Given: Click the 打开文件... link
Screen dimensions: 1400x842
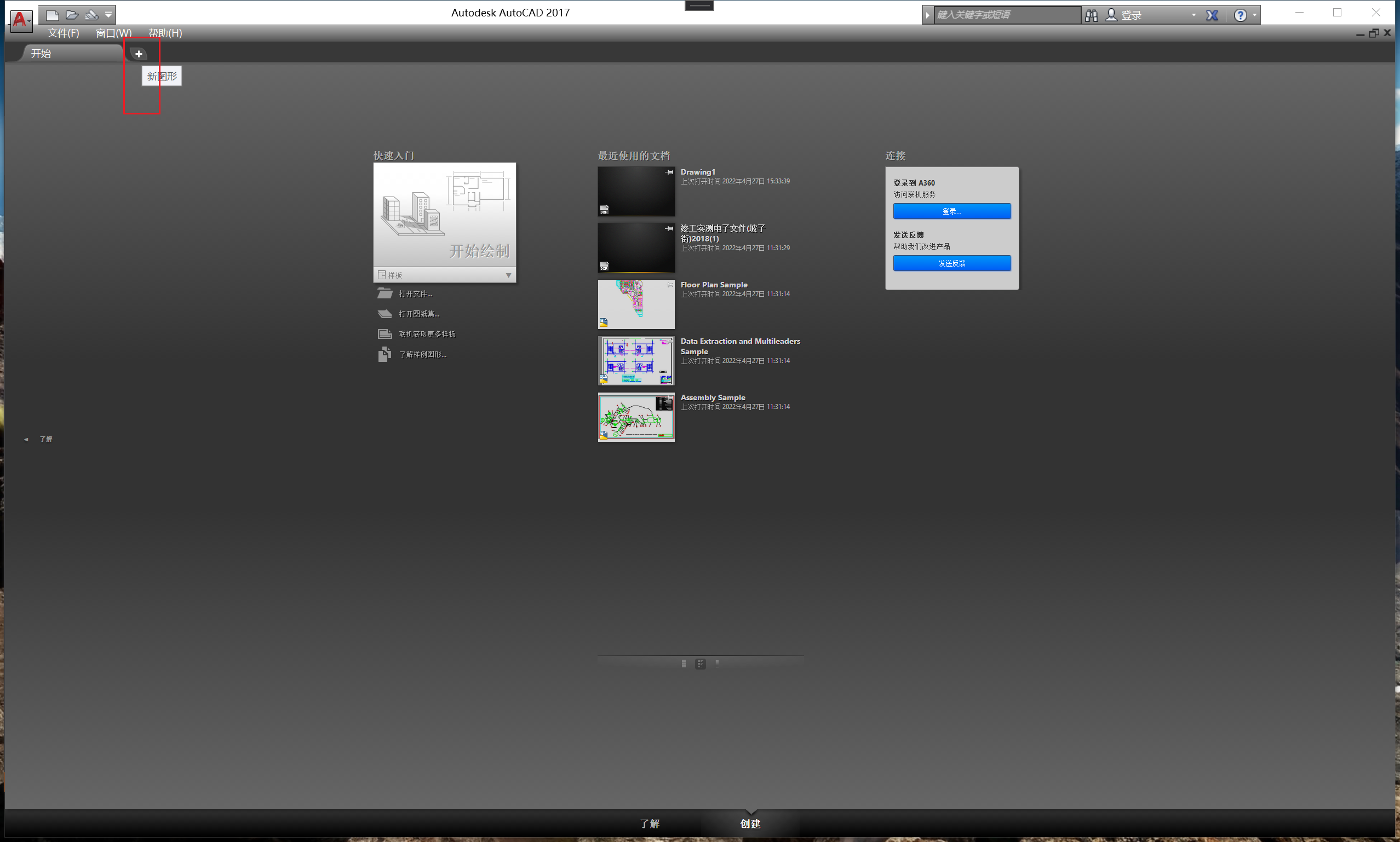Looking at the screenshot, I should coord(415,294).
